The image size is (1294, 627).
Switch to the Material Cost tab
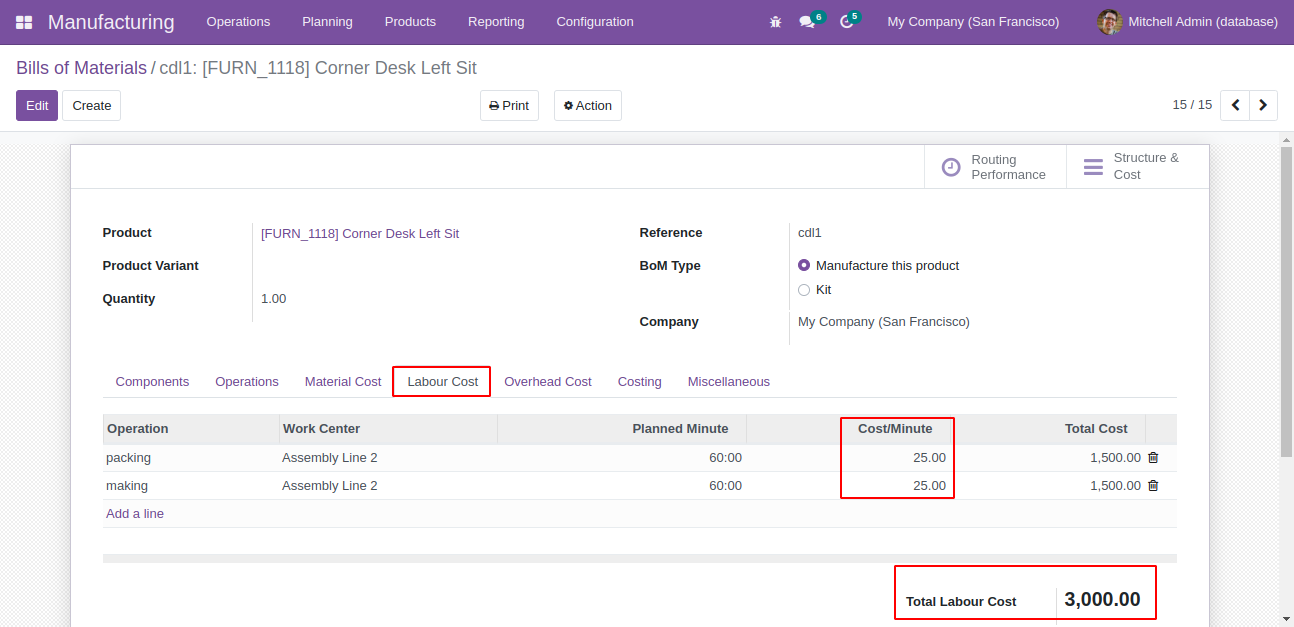[343, 382]
